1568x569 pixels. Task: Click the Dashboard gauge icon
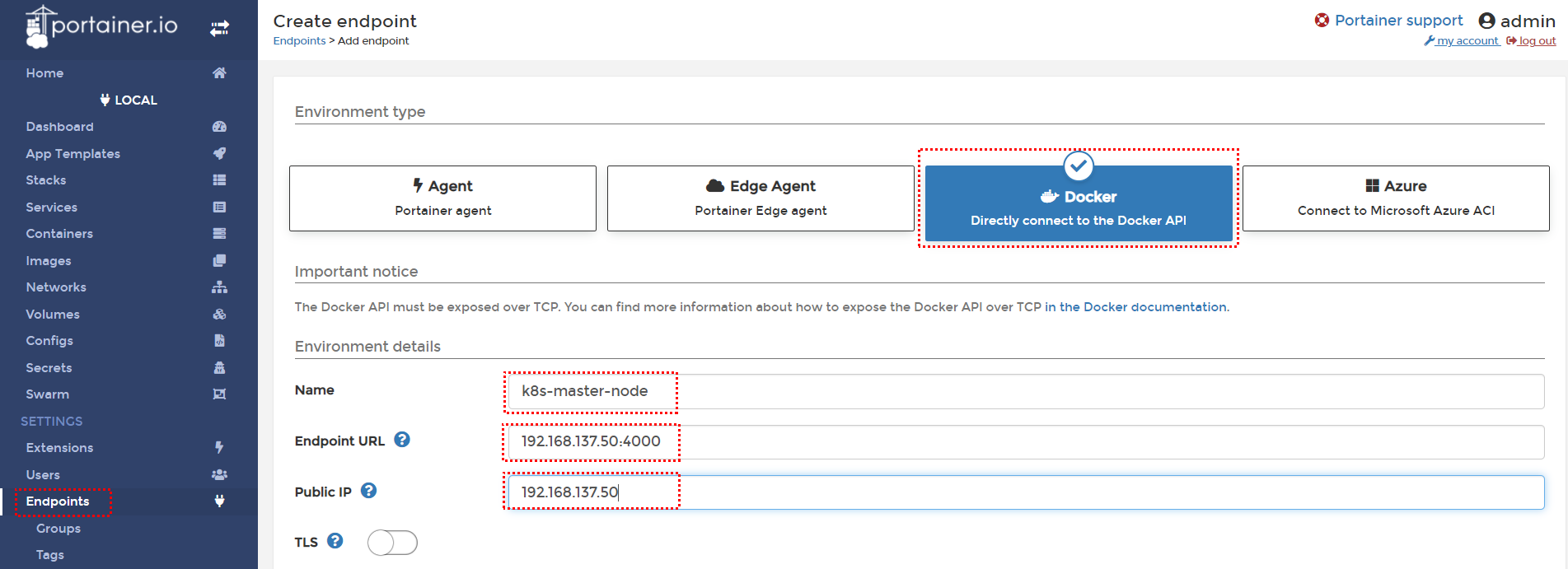click(219, 127)
